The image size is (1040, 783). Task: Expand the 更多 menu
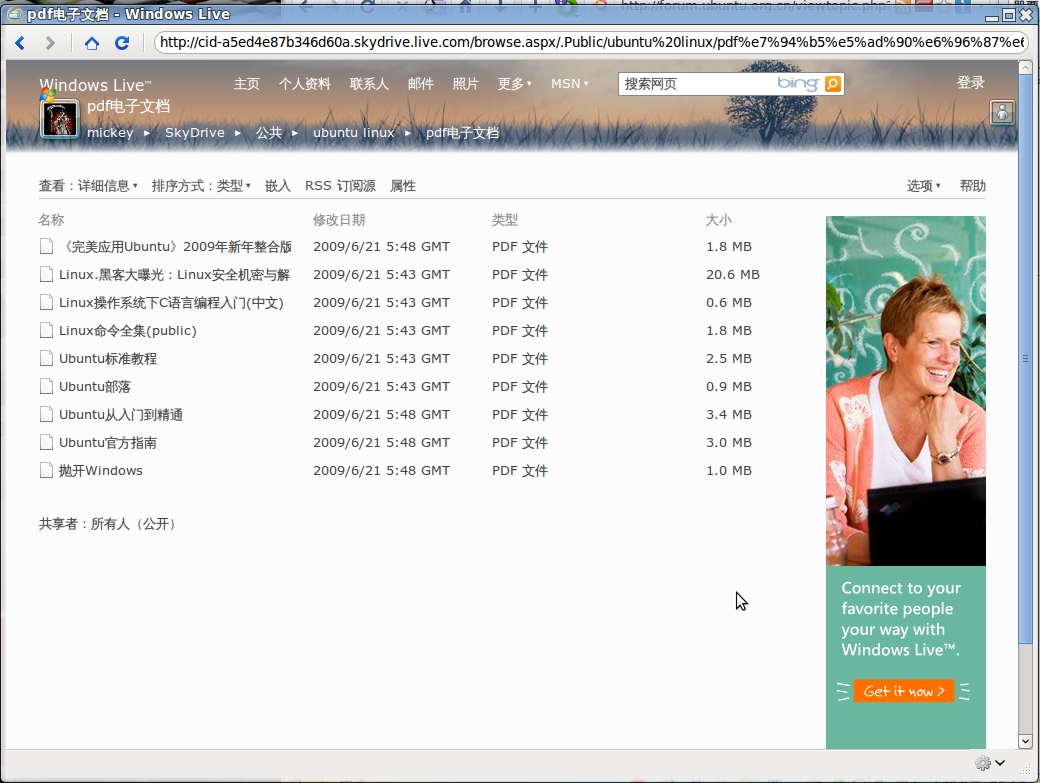point(515,84)
